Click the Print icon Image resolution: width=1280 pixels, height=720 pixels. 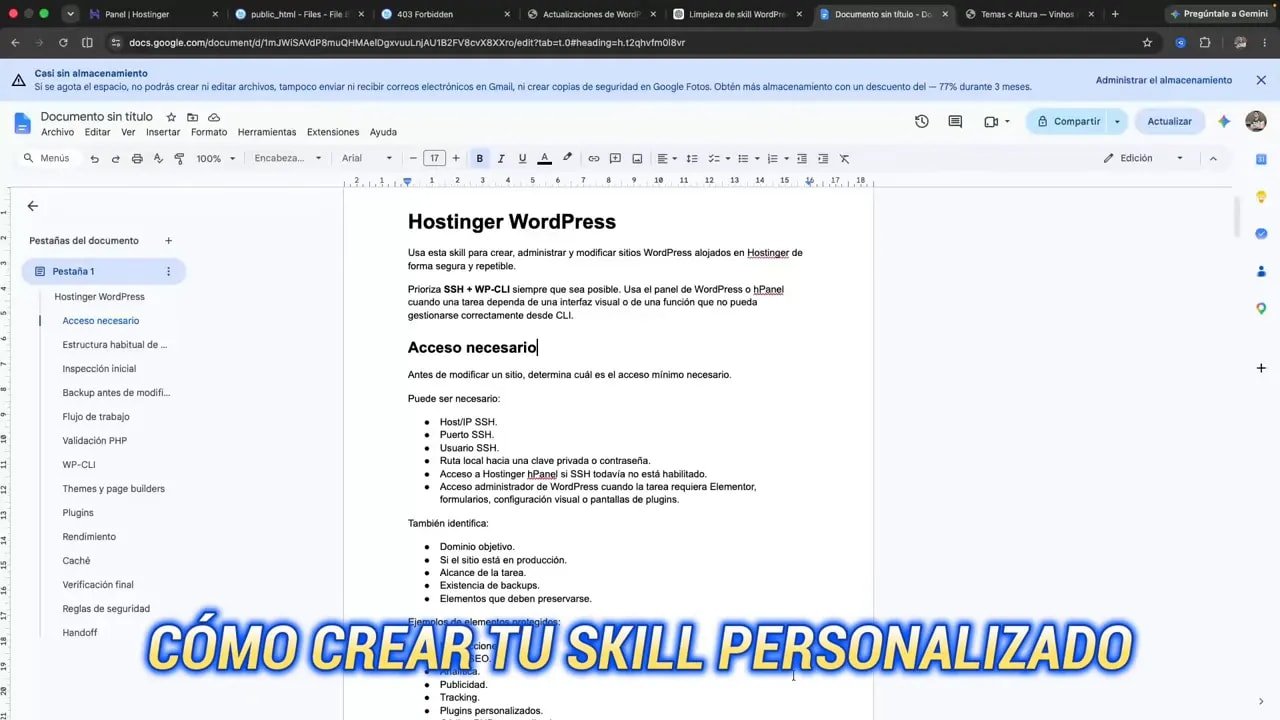point(137,158)
